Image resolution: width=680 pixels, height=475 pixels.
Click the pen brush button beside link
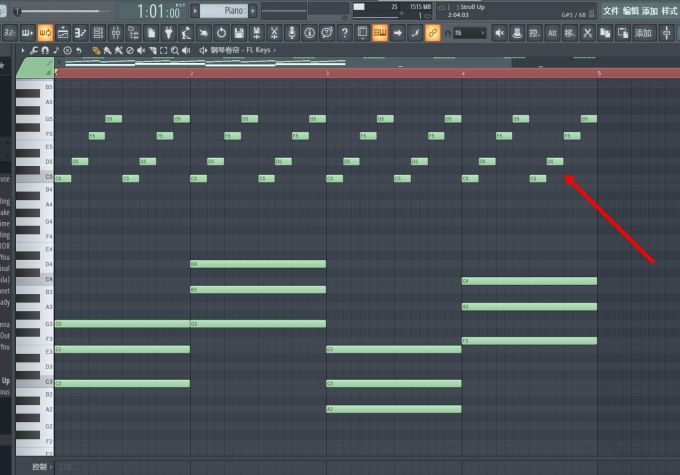(x=415, y=33)
